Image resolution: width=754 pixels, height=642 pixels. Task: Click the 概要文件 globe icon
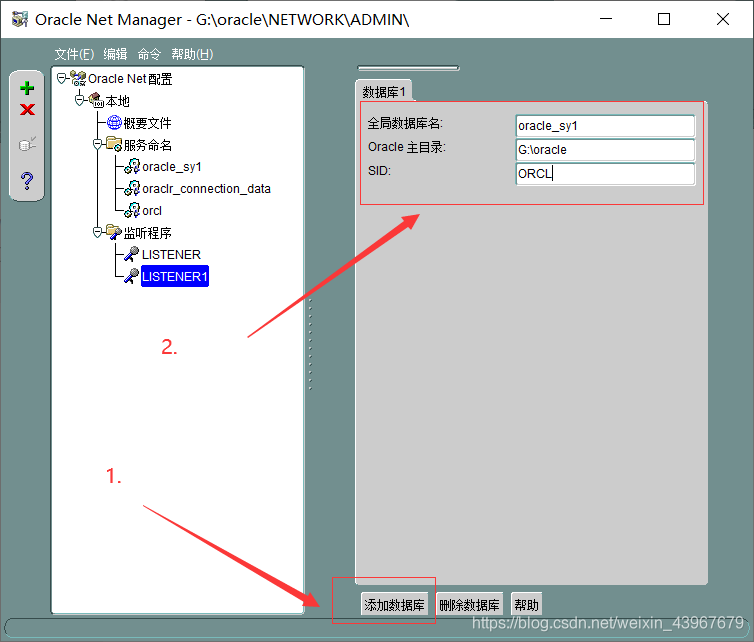(x=114, y=123)
